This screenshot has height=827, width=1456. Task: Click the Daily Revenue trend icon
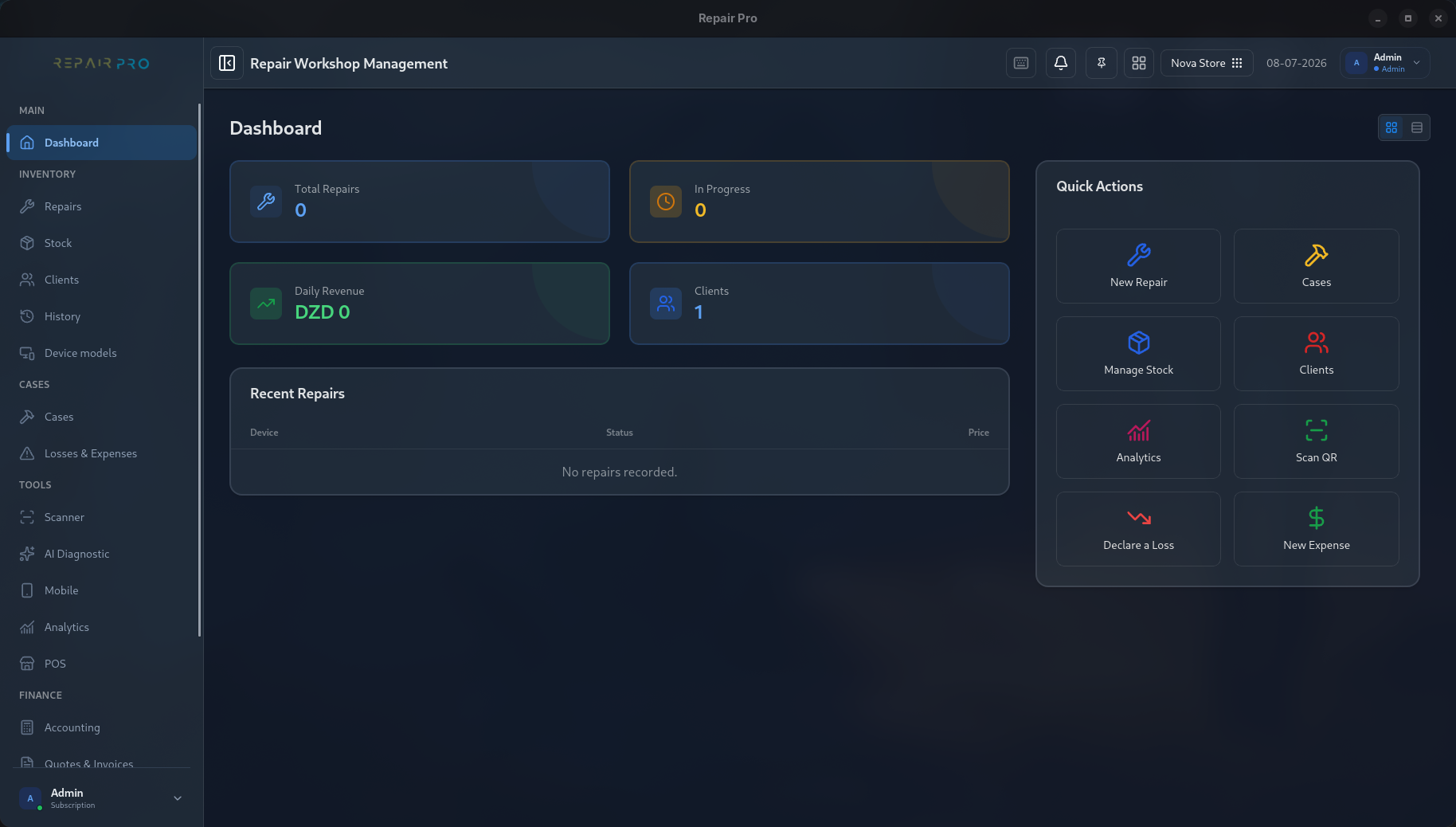(266, 304)
